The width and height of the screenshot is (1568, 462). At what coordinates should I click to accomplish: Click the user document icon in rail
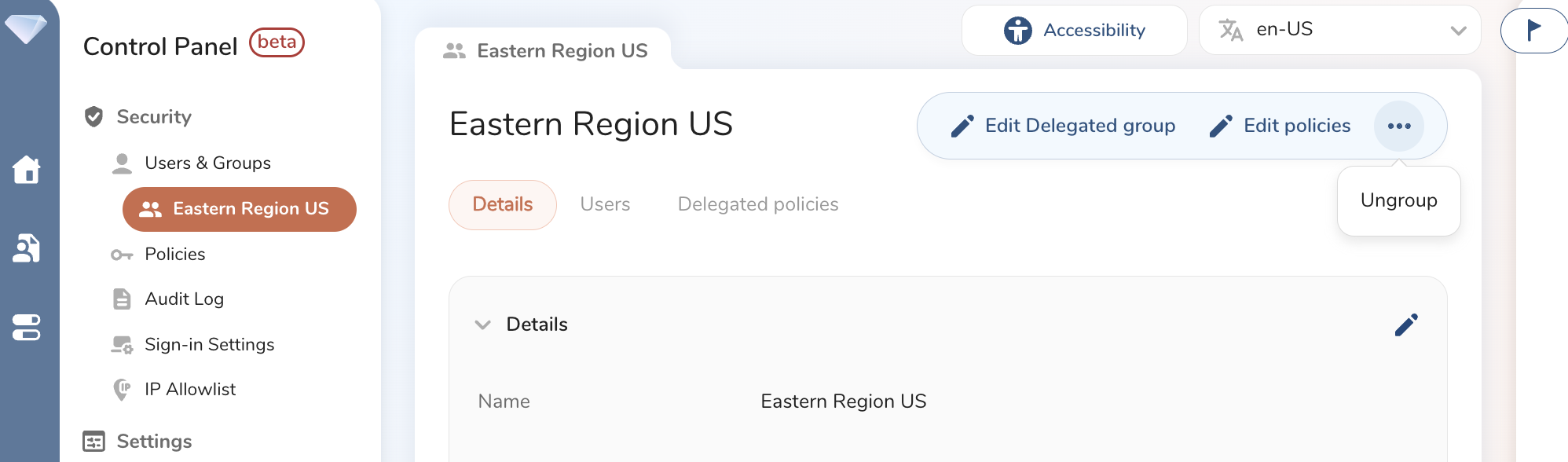coord(27,248)
